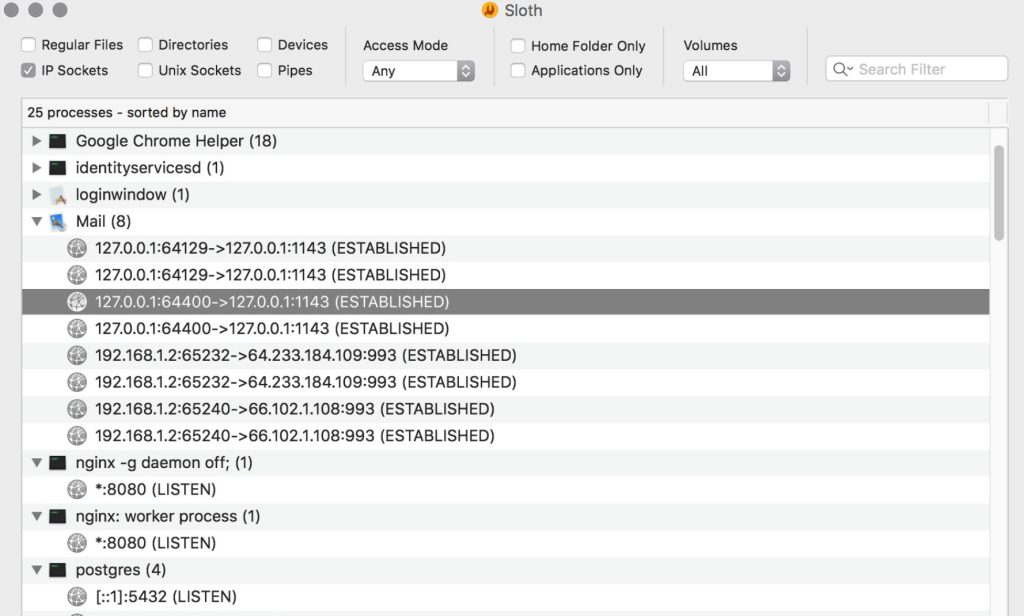
Task: Click the Search Filter field
Action: (x=916, y=69)
